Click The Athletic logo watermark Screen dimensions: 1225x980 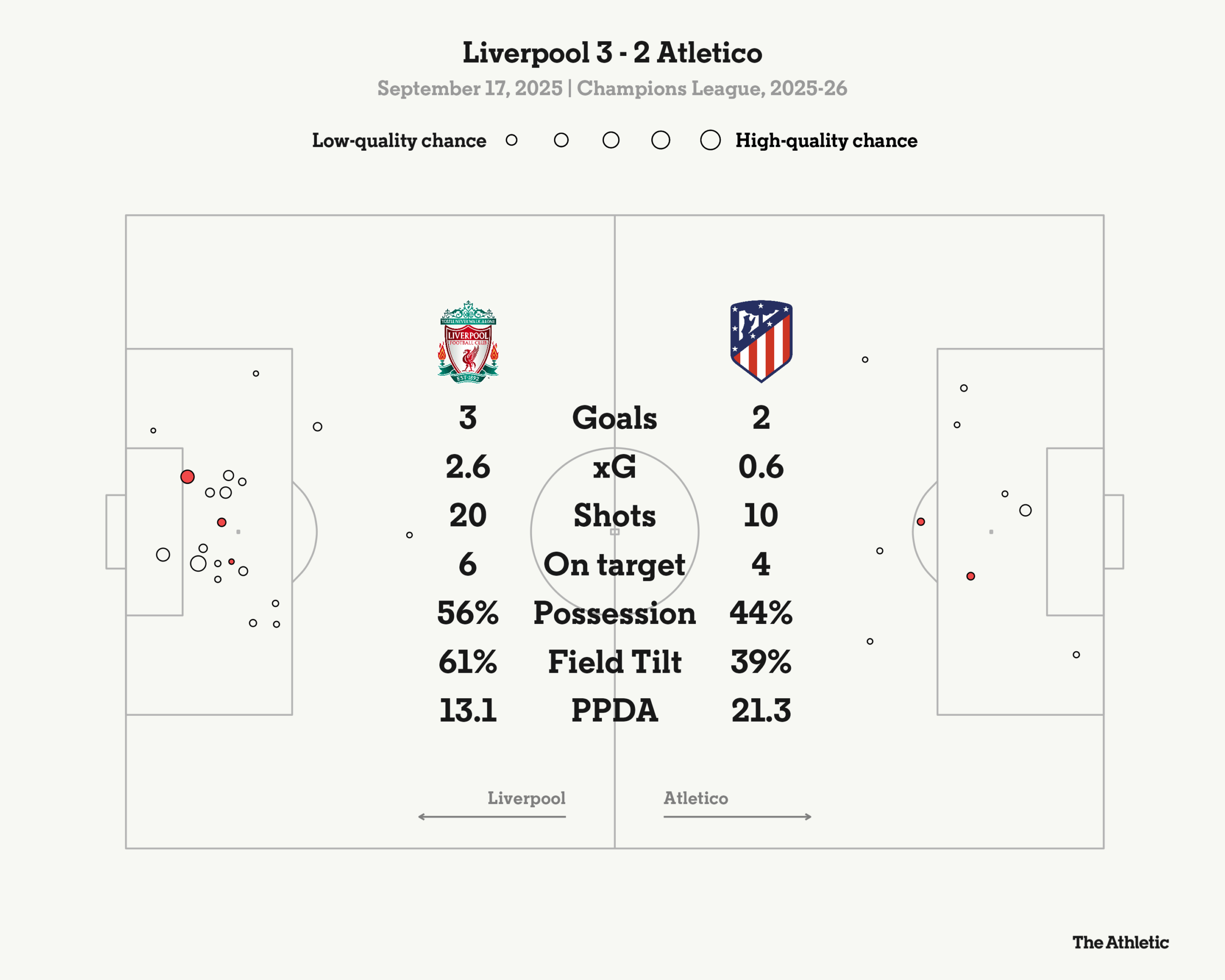(1121, 943)
